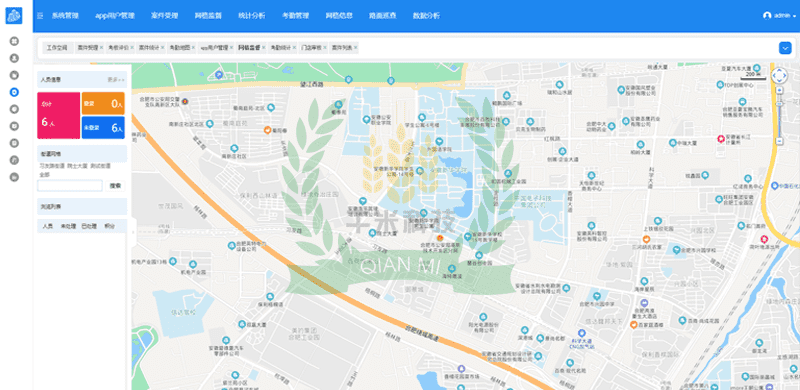Open the admin account dropdown

780,16
